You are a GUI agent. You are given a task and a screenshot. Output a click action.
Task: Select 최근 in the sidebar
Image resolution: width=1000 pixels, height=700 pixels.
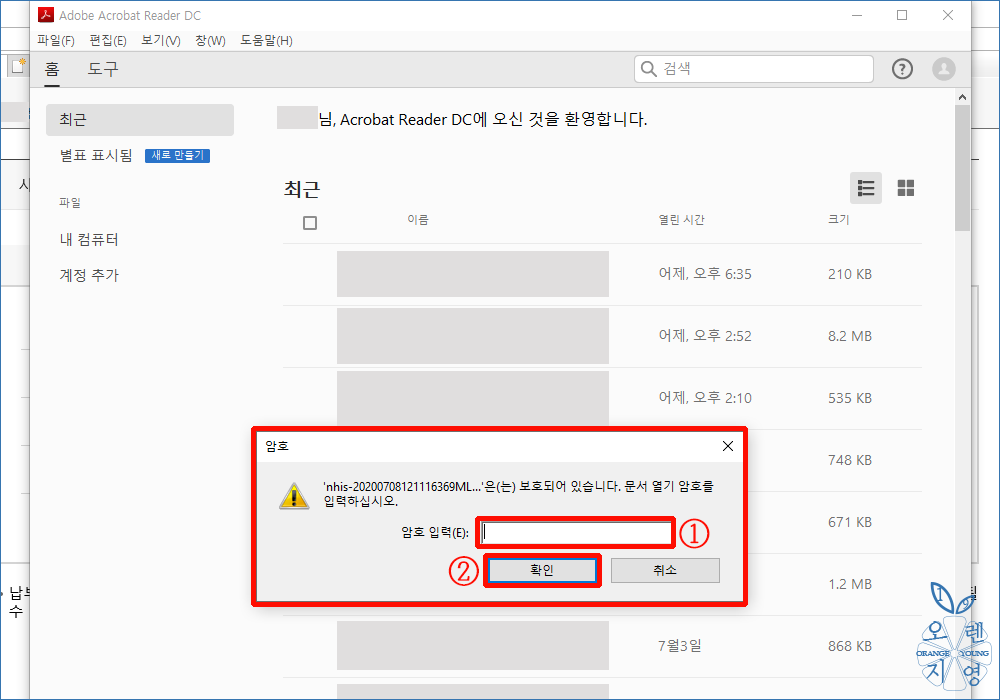click(140, 120)
